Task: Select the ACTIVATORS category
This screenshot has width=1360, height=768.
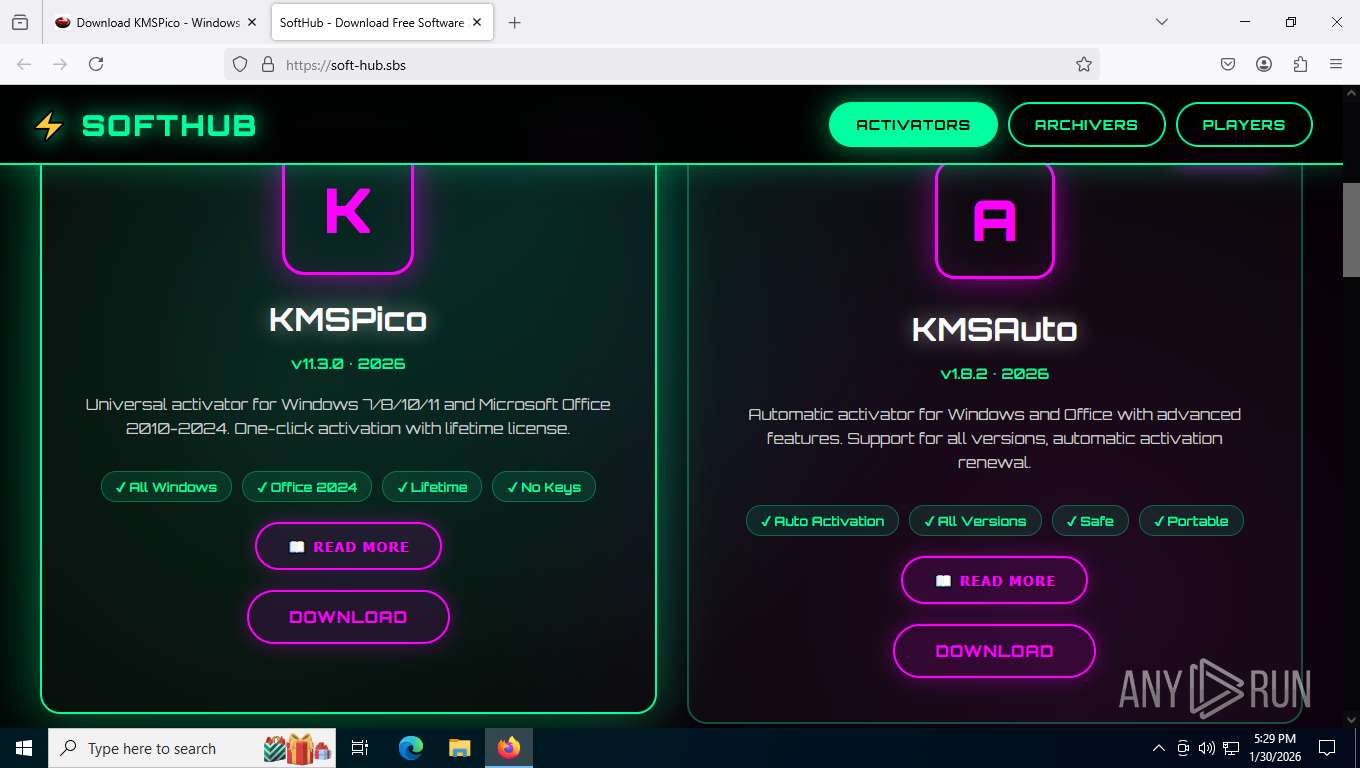Action: click(x=913, y=125)
